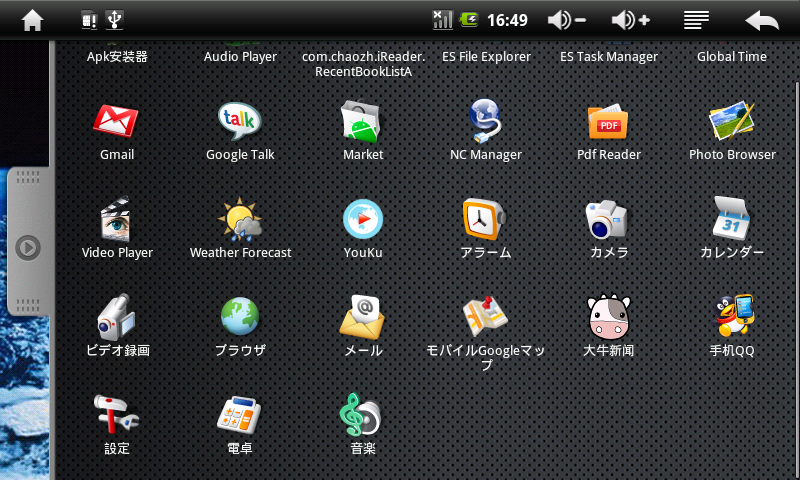
Task: Open Weather Forecast app
Action: click(x=240, y=219)
